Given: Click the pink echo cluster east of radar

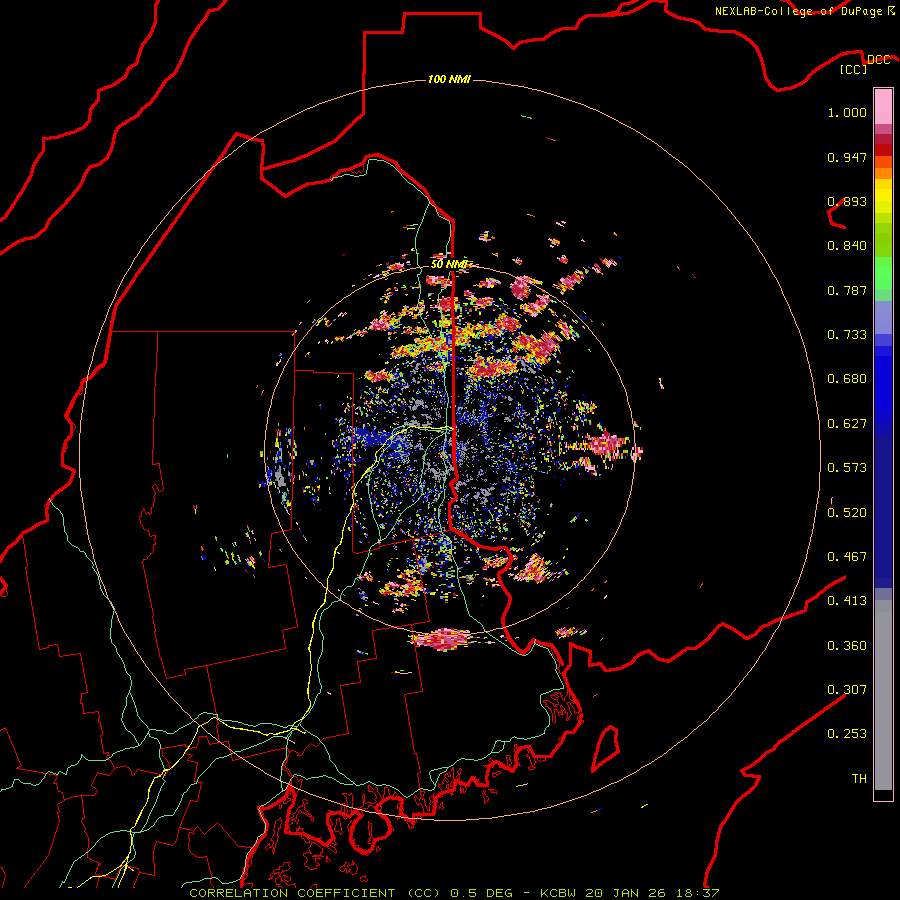Looking at the screenshot, I should (606, 445).
